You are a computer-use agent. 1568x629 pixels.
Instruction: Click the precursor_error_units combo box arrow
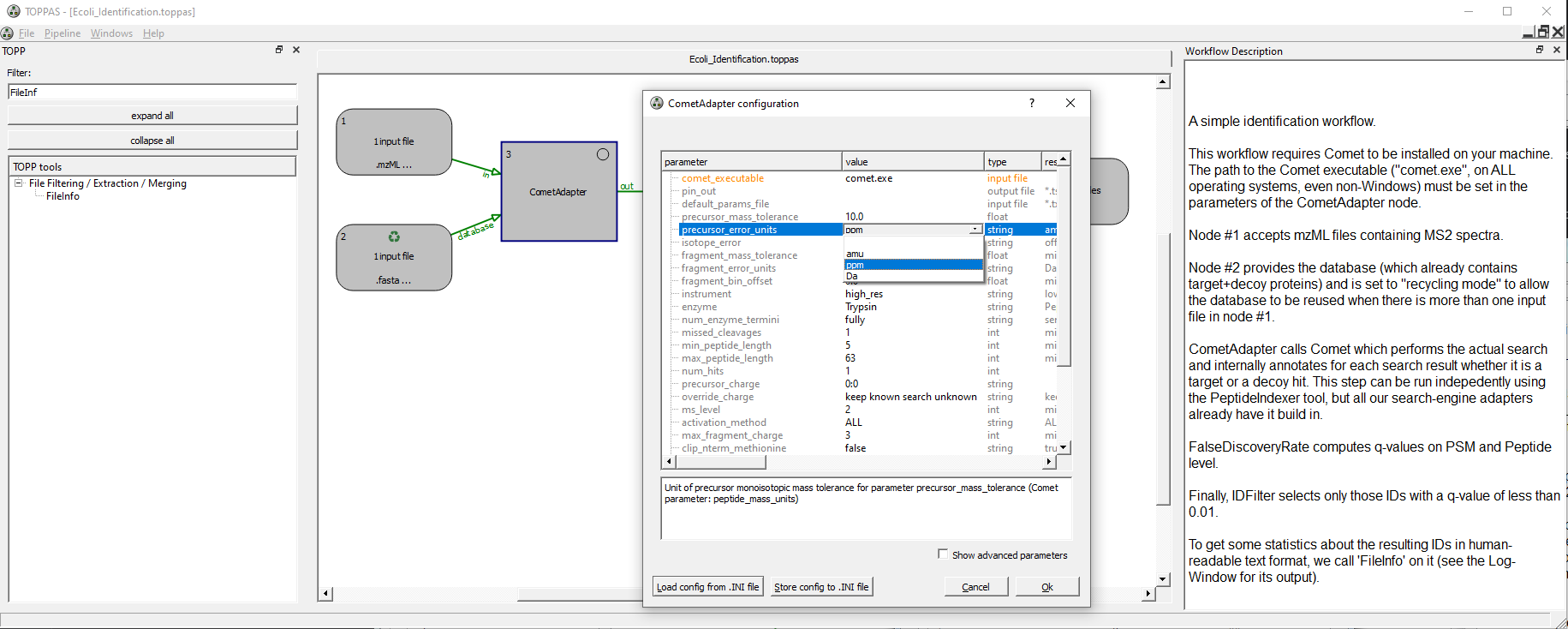pos(975,230)
